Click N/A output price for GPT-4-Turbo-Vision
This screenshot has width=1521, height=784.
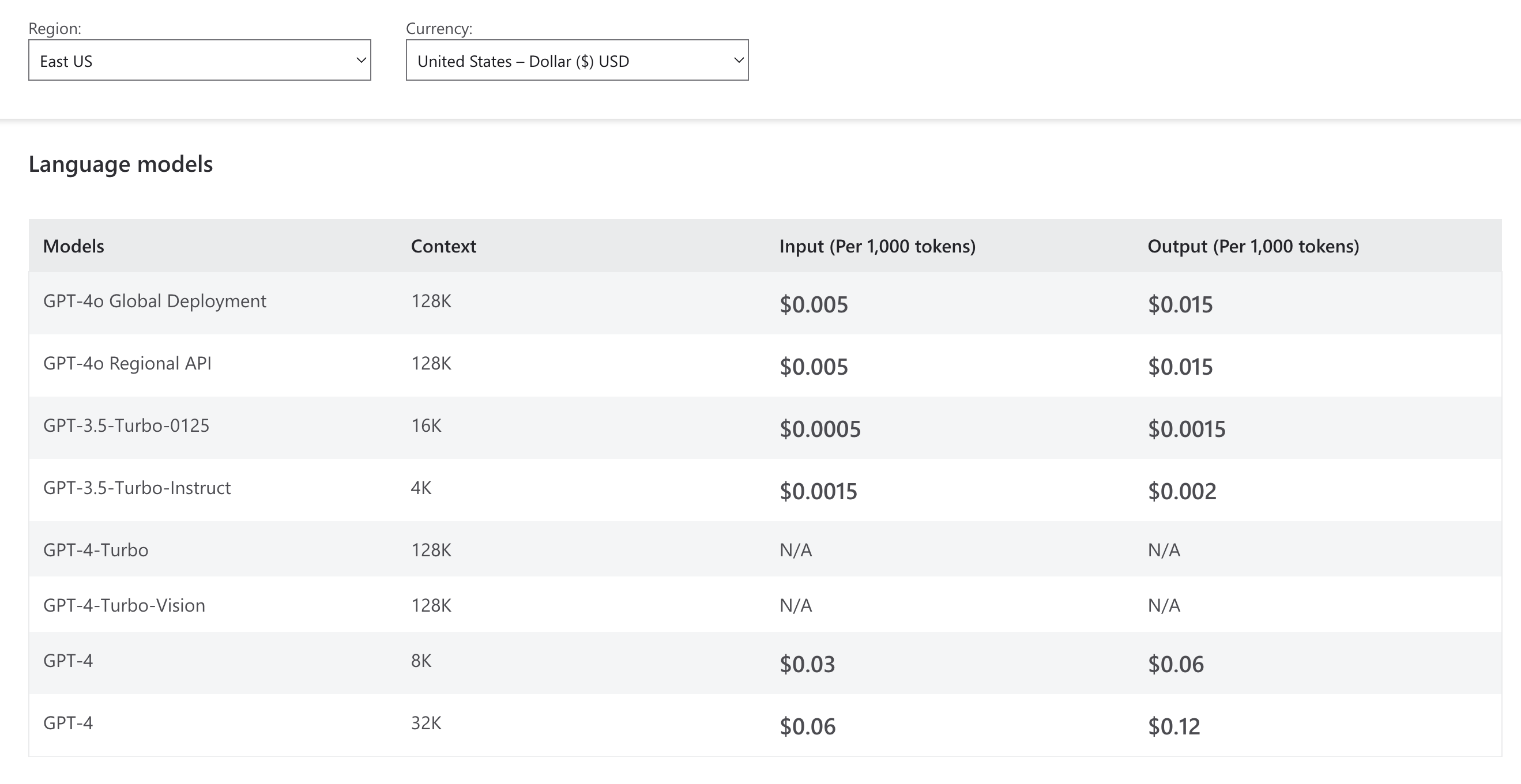pos(1164,606)
